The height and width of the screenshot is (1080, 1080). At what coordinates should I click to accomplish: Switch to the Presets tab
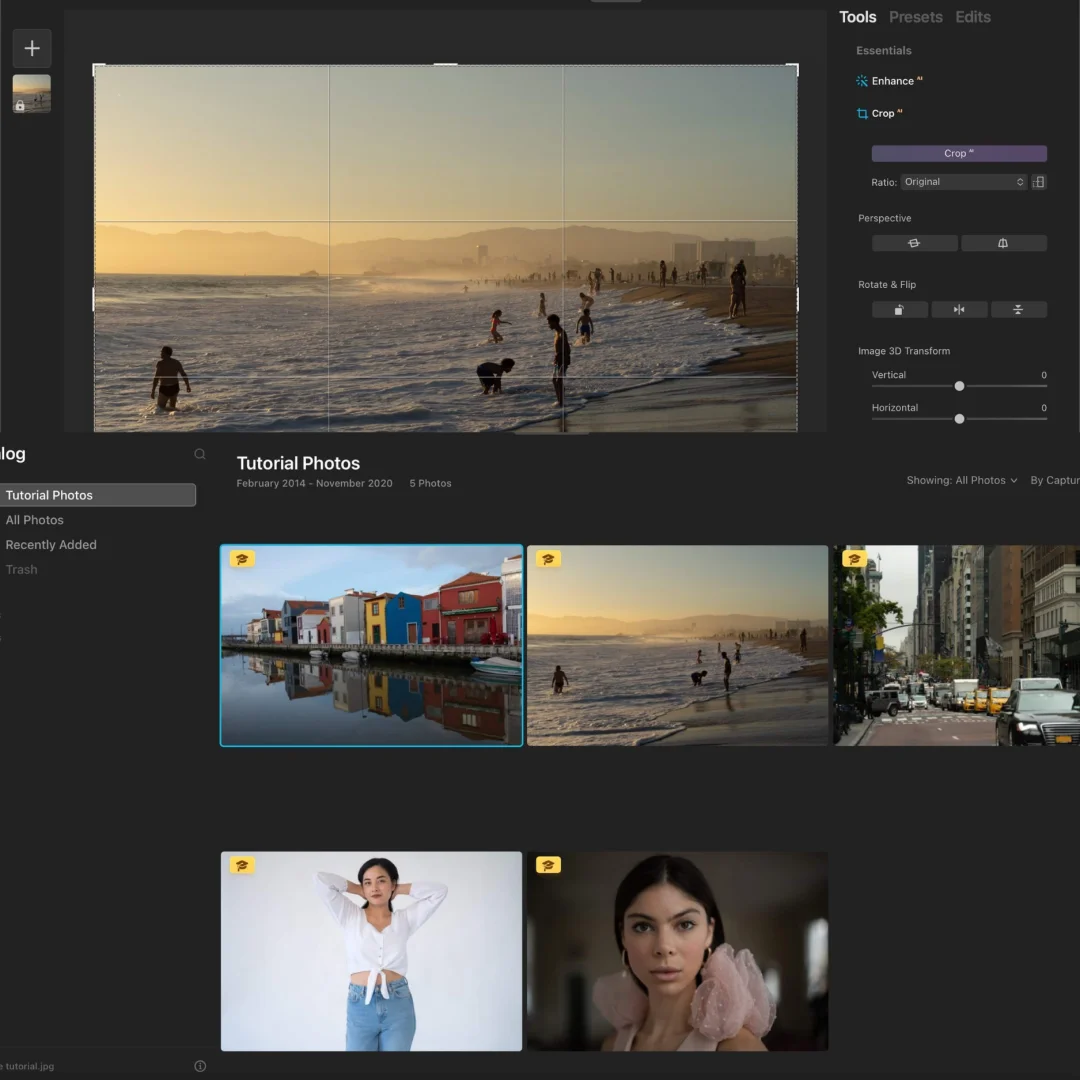915,17
